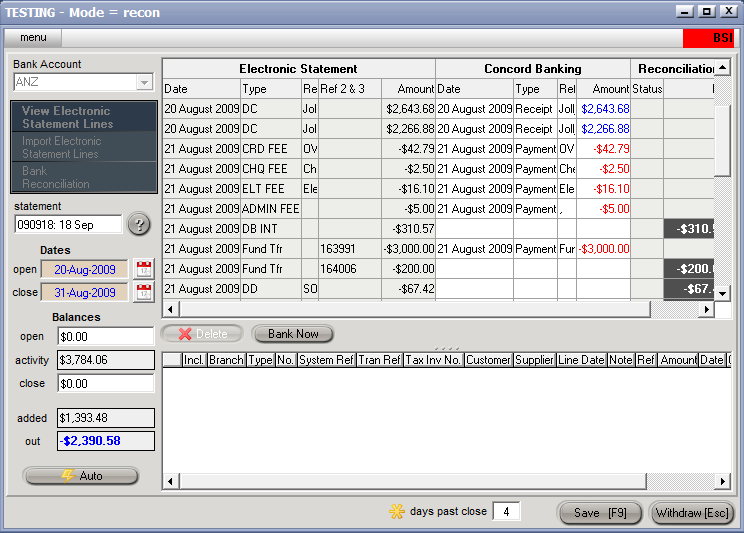Click the out value -$2,390.58
744x533 pixels.
point(106,441)
